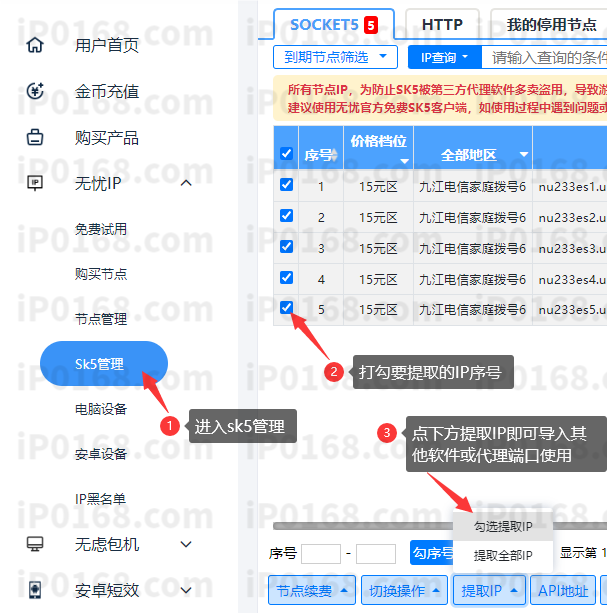
Task: Switch to the HTTP tab
Action: click(x=441, y=24)
